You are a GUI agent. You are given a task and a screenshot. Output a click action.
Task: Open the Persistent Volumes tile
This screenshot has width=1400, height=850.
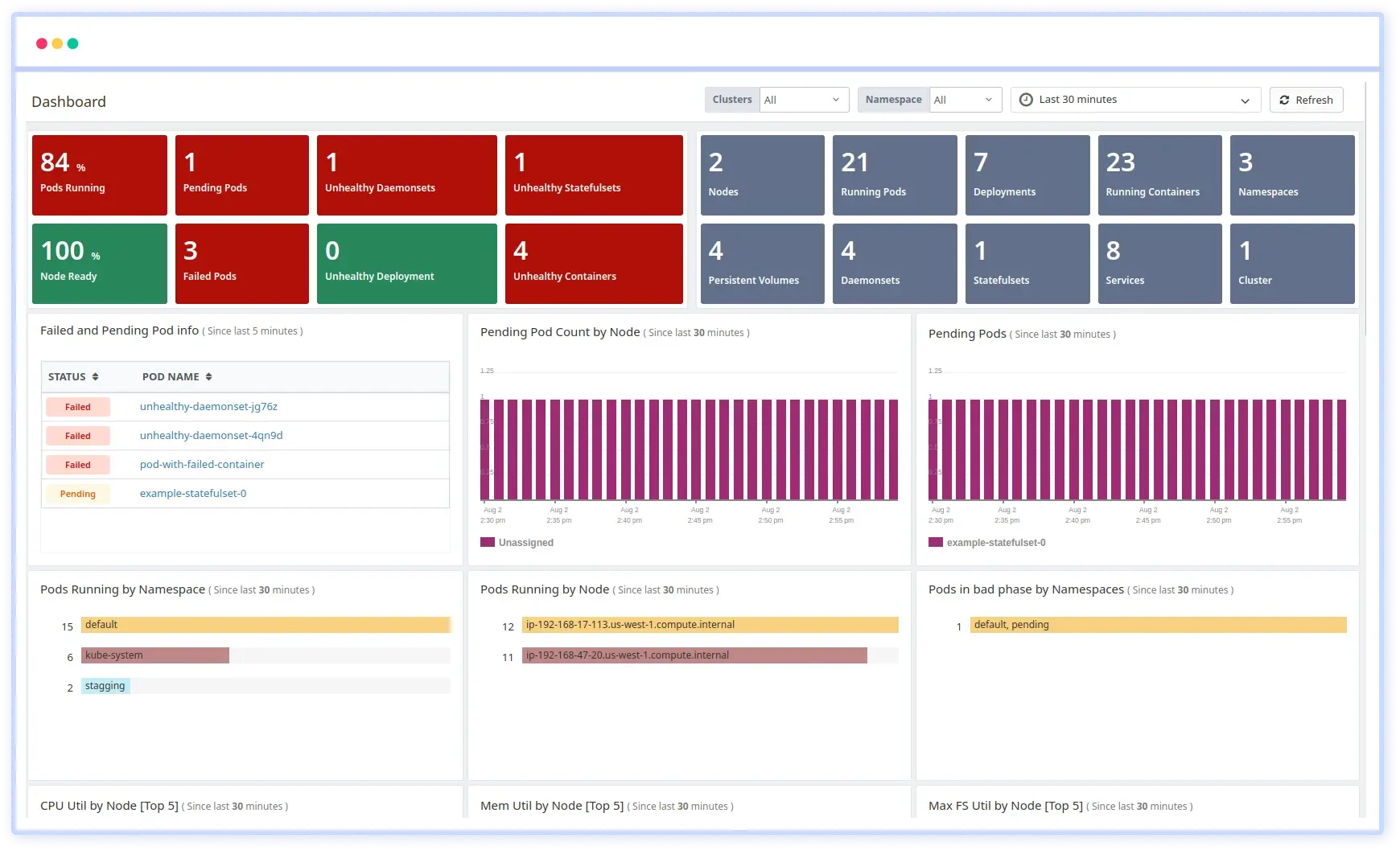click(763, 264)
